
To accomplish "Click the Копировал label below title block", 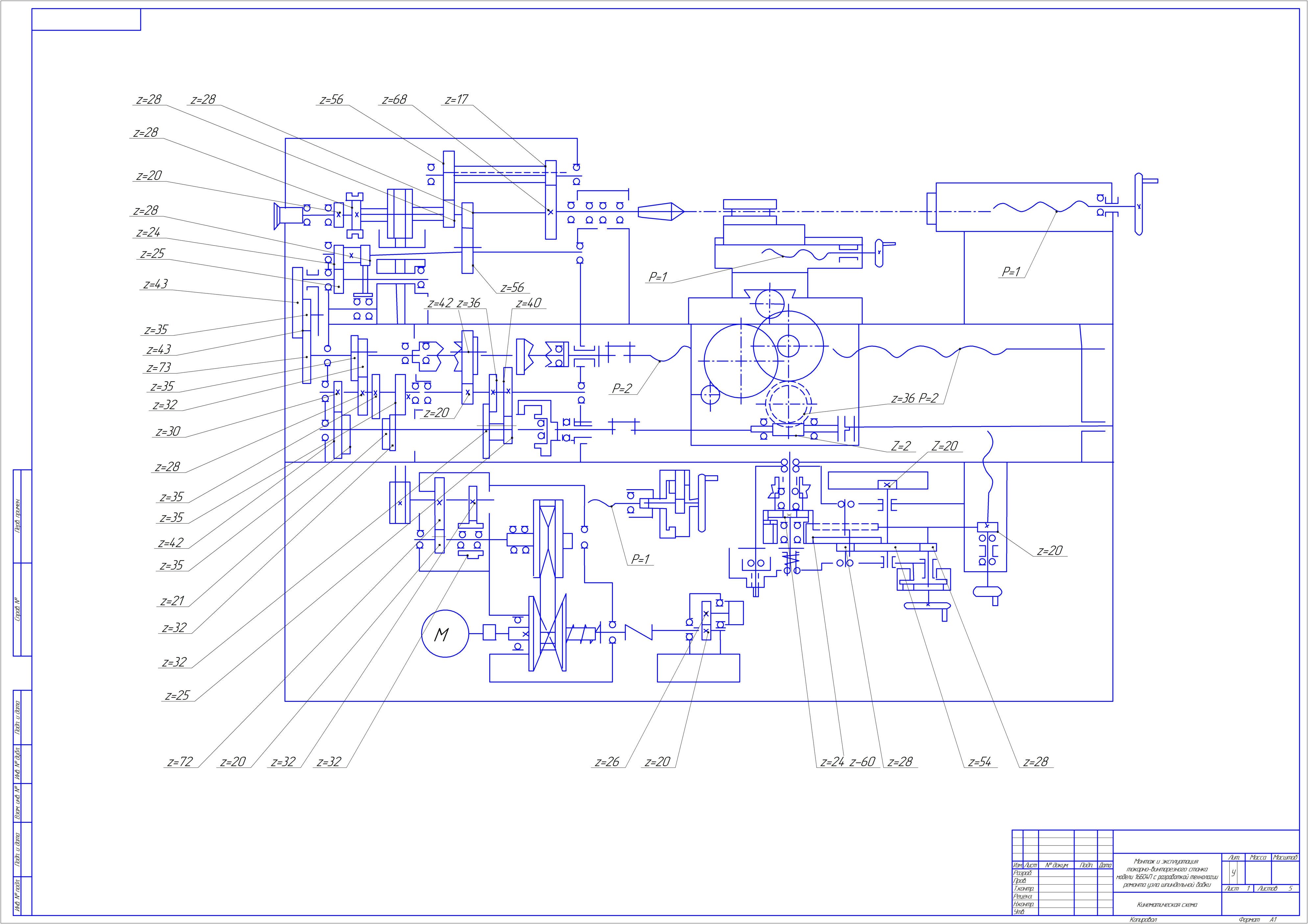I will tap(1143, 919).
